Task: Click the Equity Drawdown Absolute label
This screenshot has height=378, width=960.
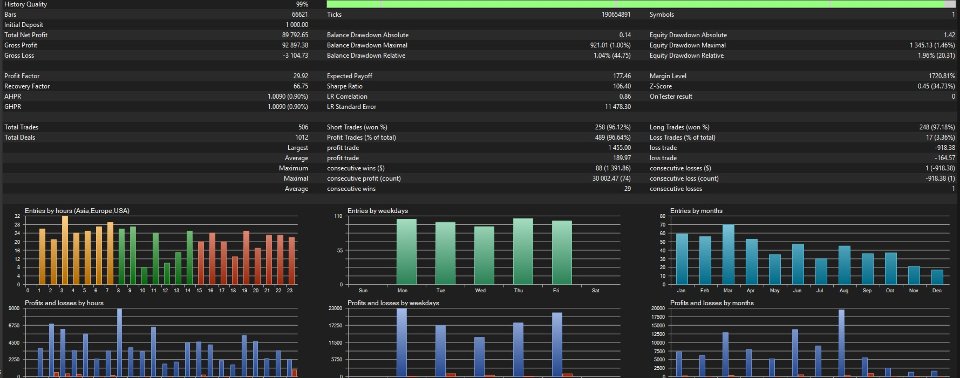Action: tap(688, 35)
